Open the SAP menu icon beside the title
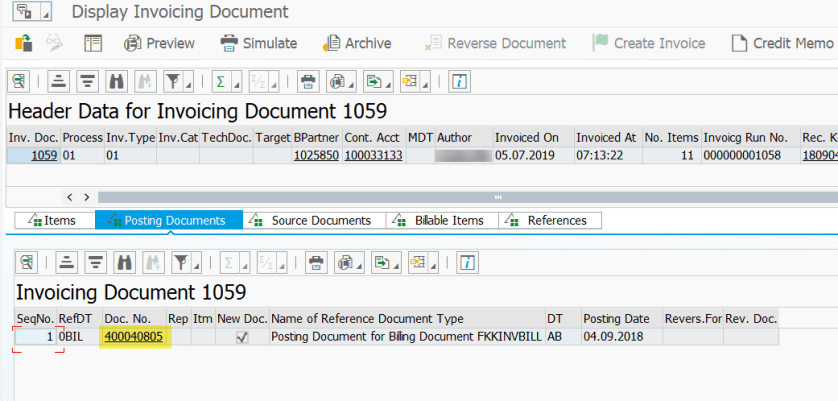 point(32,12)
